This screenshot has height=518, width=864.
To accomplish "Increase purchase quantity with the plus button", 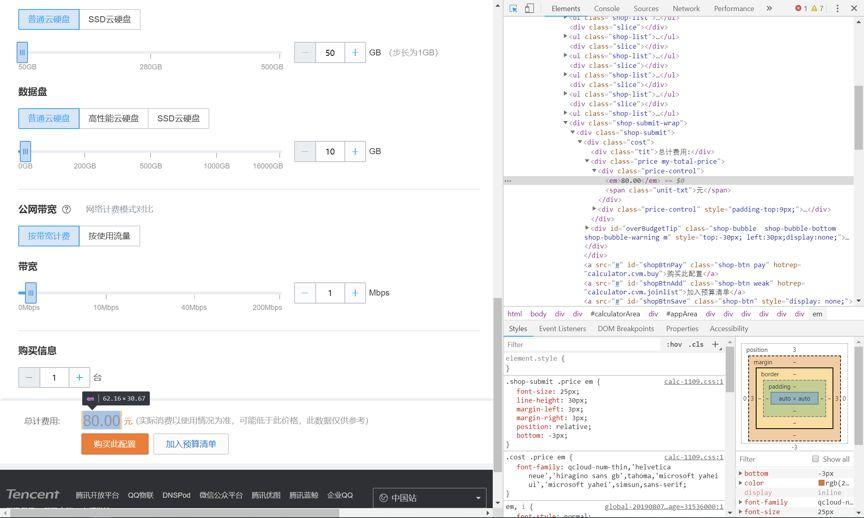I will tap(80, 378).
